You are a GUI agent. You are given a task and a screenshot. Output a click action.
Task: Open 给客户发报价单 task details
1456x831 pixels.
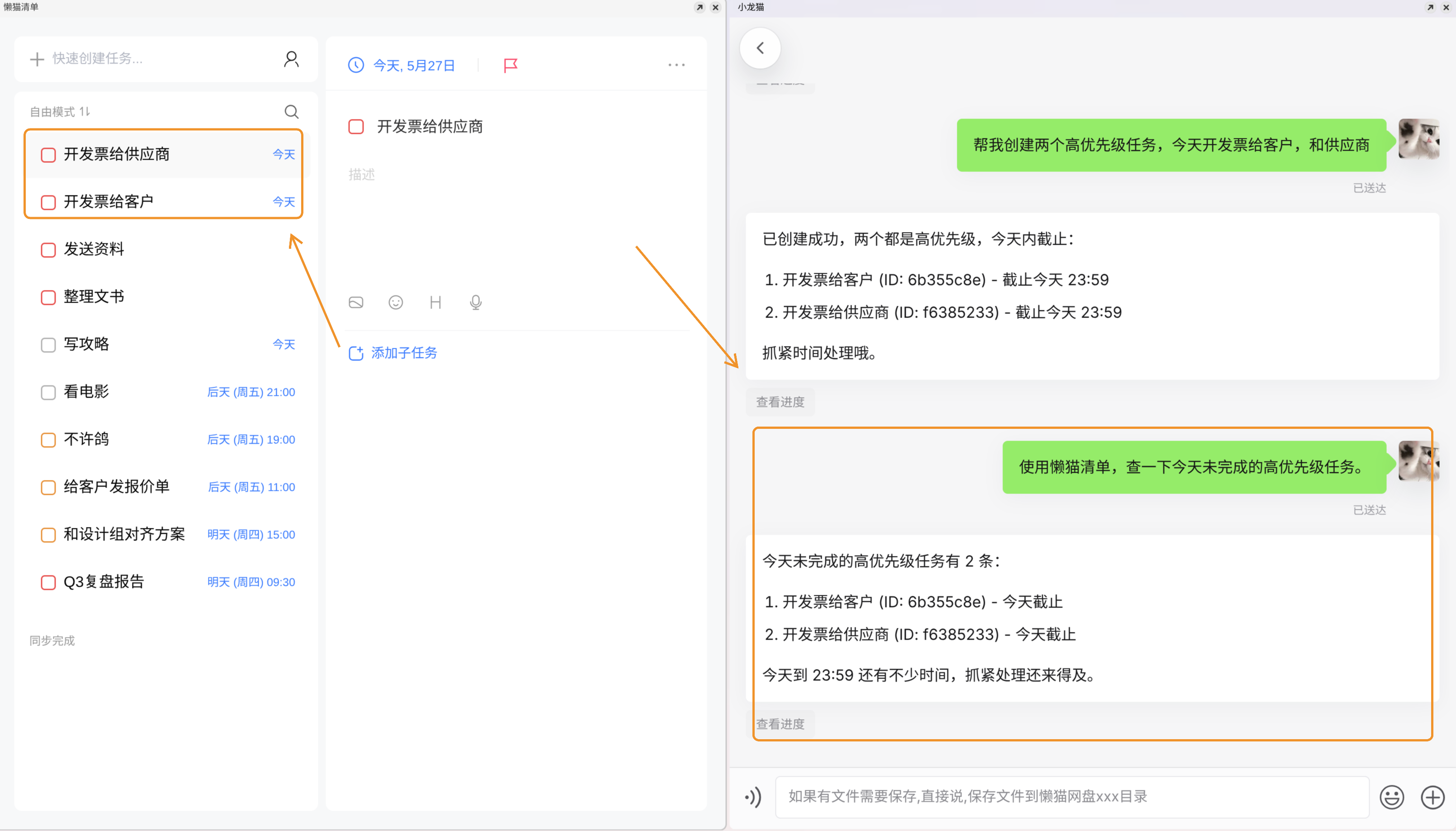(x=165, y=487)
